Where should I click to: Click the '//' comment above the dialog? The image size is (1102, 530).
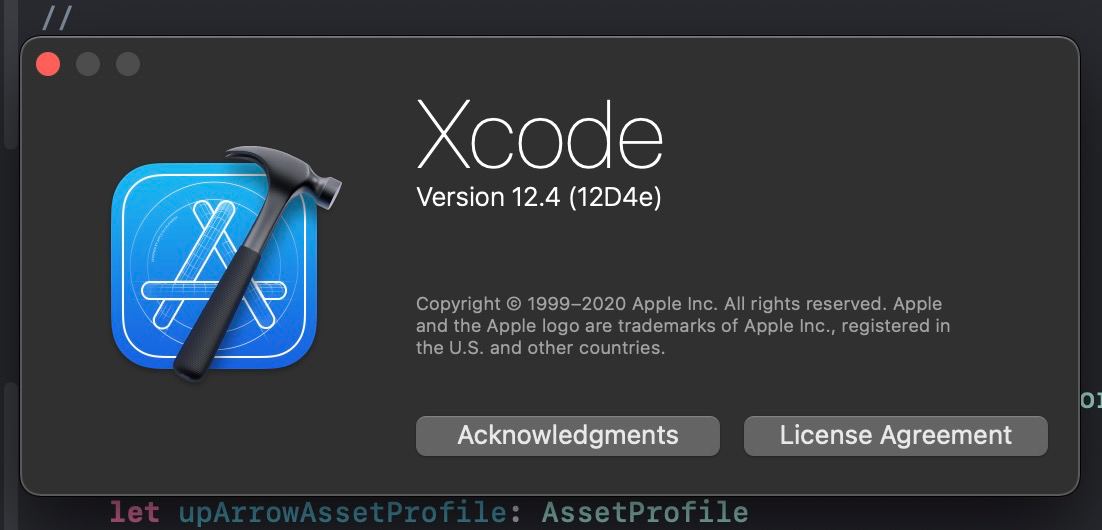coord(57,17)
